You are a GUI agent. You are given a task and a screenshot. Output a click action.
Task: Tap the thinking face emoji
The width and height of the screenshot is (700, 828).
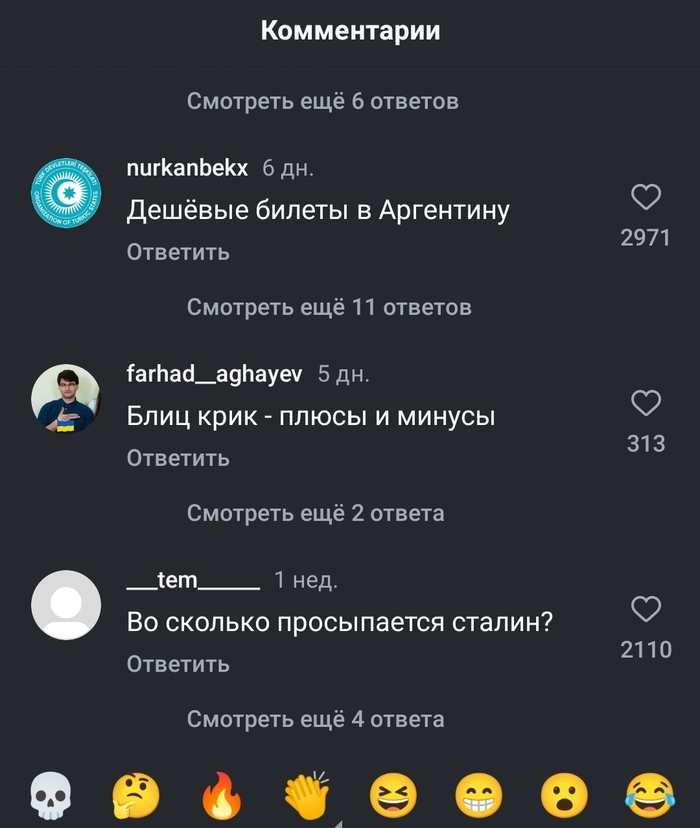(x=134, y=797)
